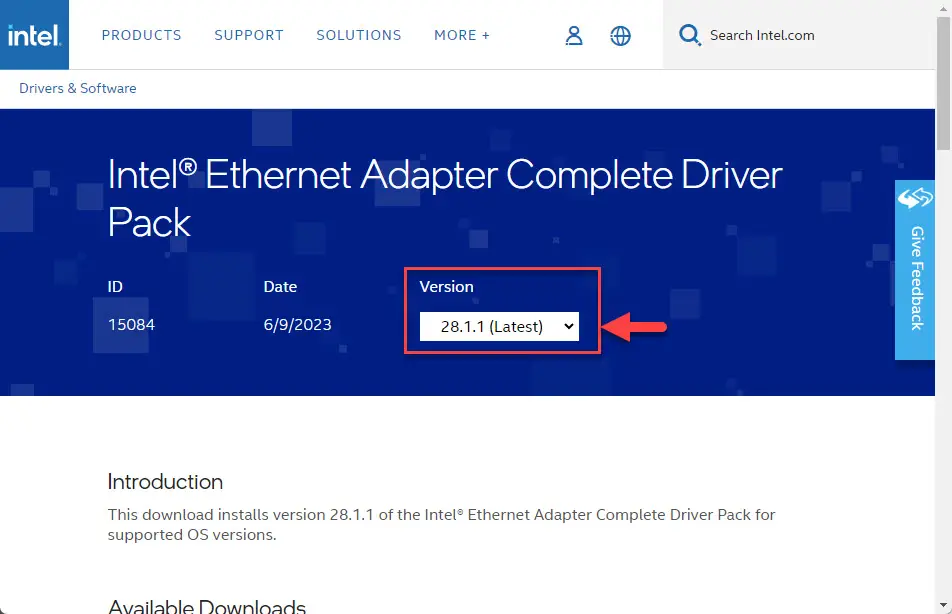The width and height of the screenshot is (952, 614).
Task: Click the Available Downloads heading
Action: [206, 606]
